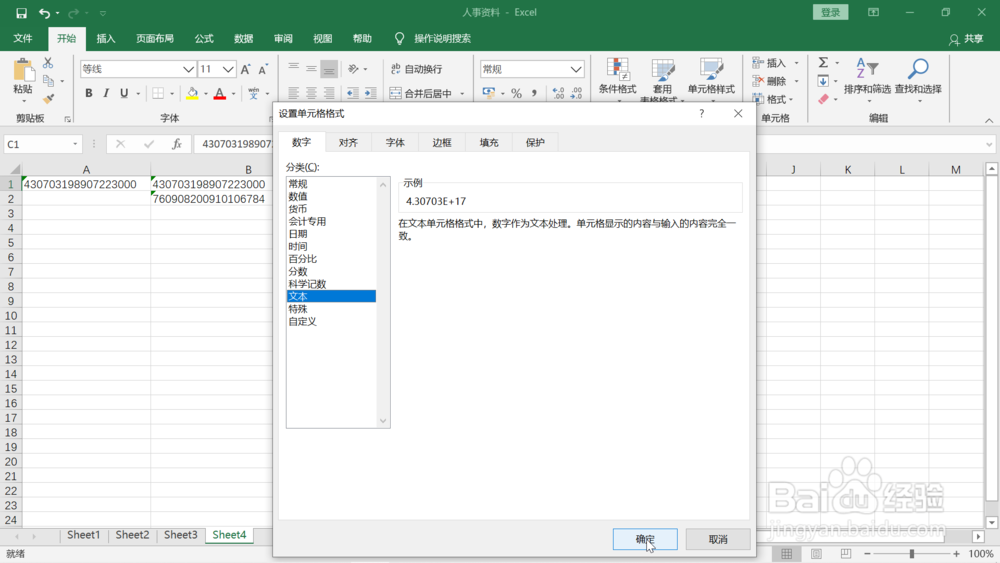Open the 文件 menu

23,38
